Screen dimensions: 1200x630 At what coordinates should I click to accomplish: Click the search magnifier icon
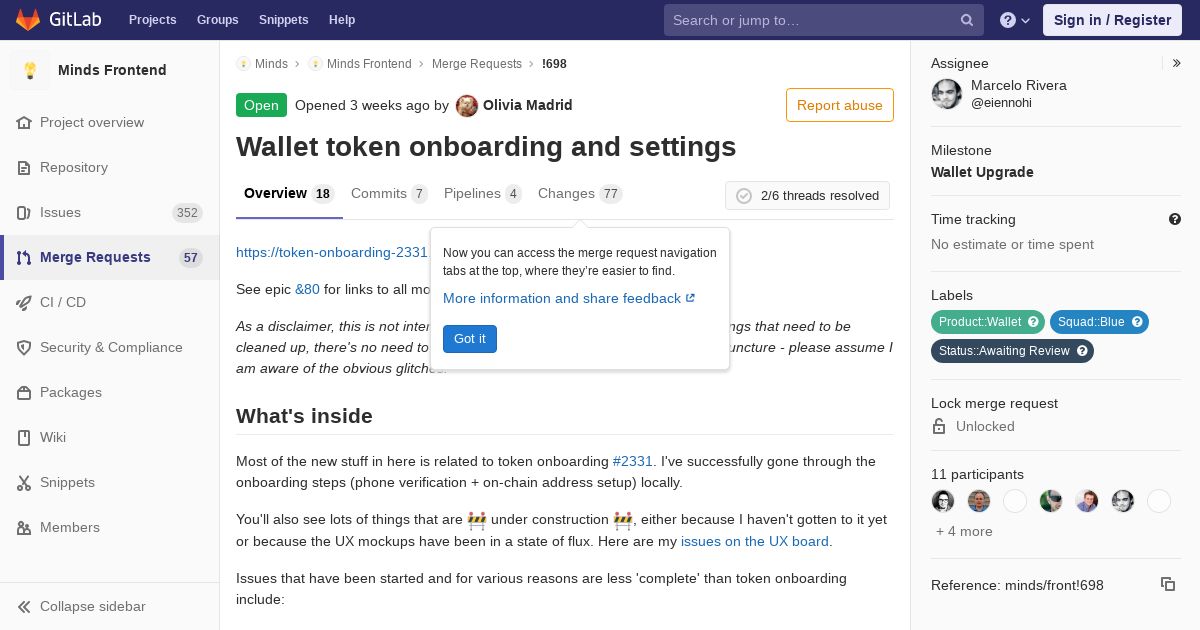click(967, 20)
